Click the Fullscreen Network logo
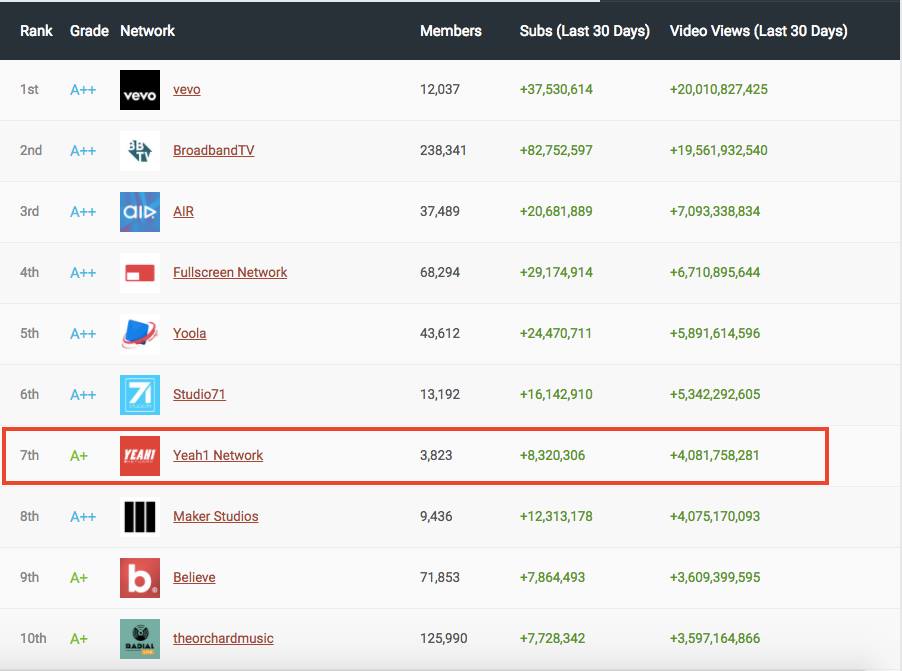902x671 pixels. pos(139,273)
